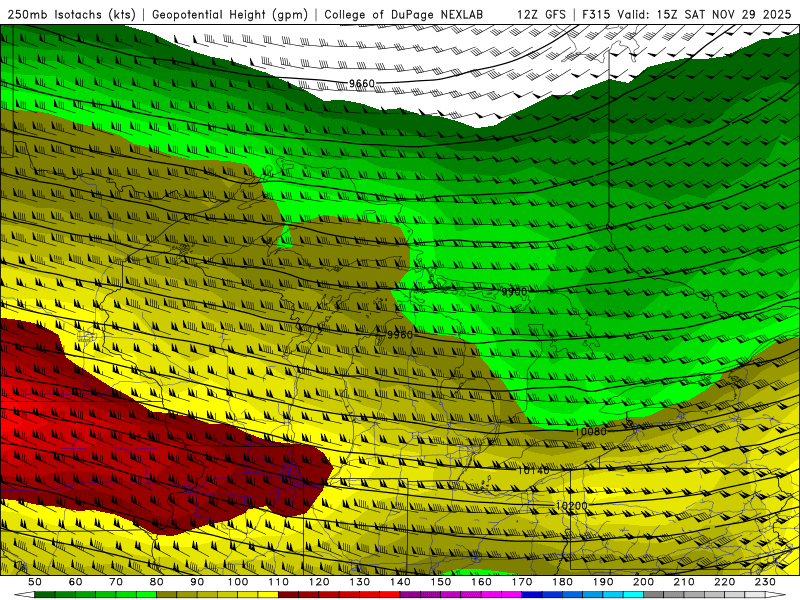Click the 120 label on color scale
Image resolution: width=800 pixels, height=600 pixels.
tap(319, 582)
